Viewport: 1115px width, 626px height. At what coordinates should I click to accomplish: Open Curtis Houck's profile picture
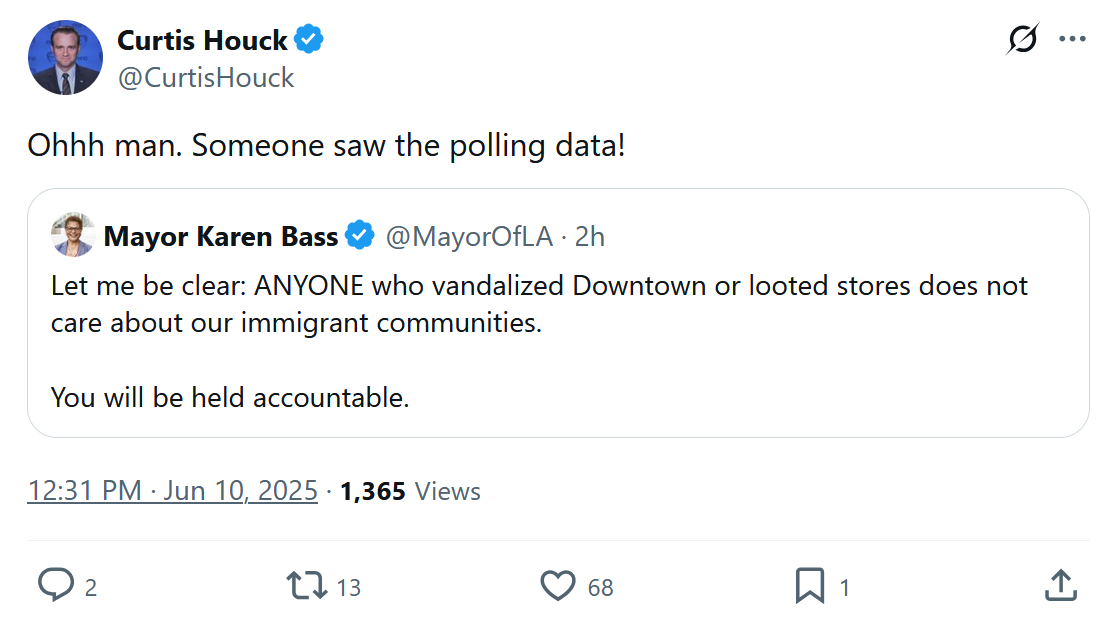pyautogui.click(x=65, y=58)
